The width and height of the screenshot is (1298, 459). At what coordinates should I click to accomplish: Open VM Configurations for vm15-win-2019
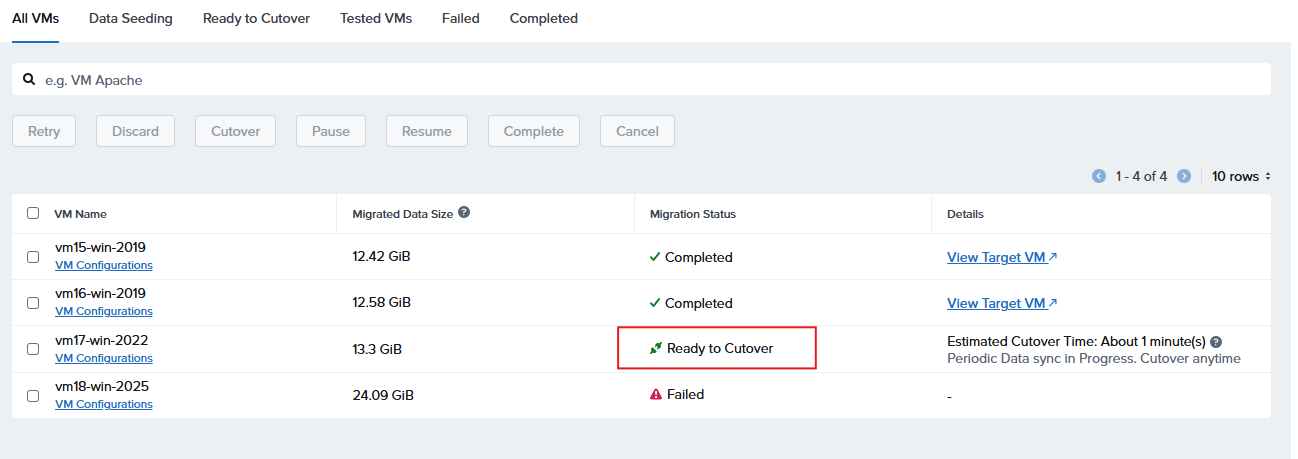pos(104,266)
